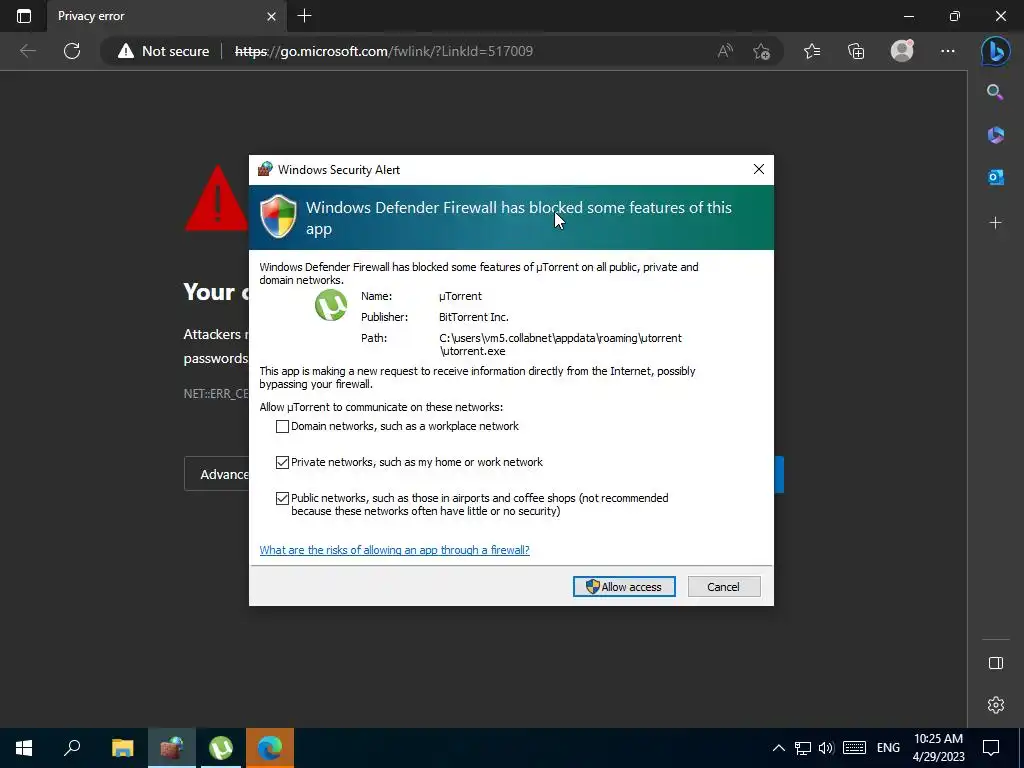The width and height of the screenshot is (1024, 768).
Task: Click the µTorrent executable path text
Action: [560, 344]
